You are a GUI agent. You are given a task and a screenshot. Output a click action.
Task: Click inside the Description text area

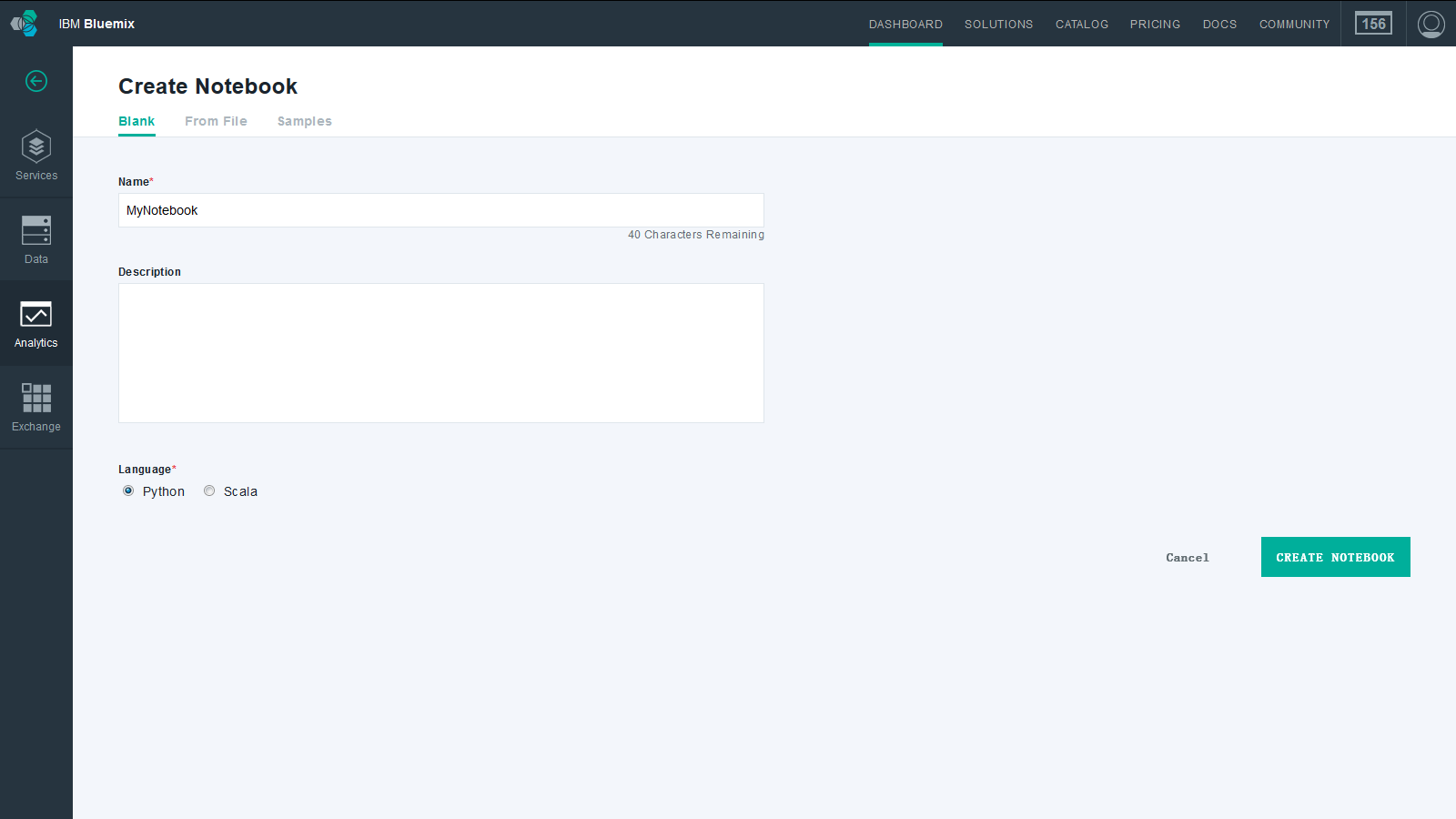pos(440,353)
